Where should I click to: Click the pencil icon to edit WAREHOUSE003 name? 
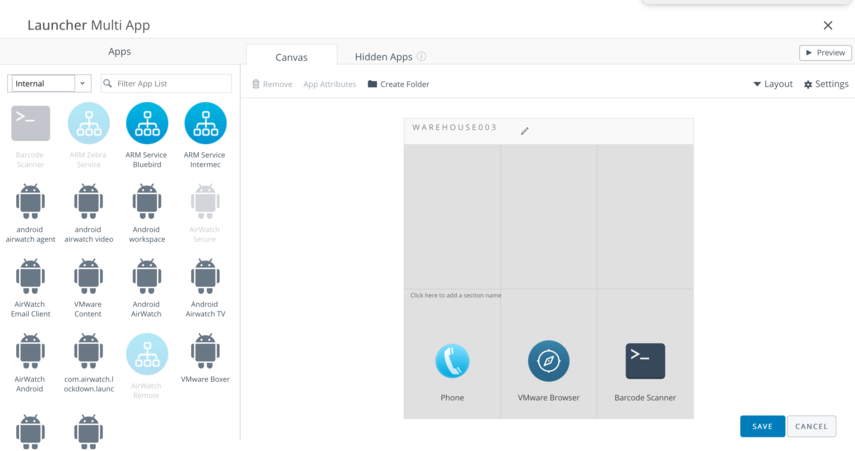click(x=525, y=130)
